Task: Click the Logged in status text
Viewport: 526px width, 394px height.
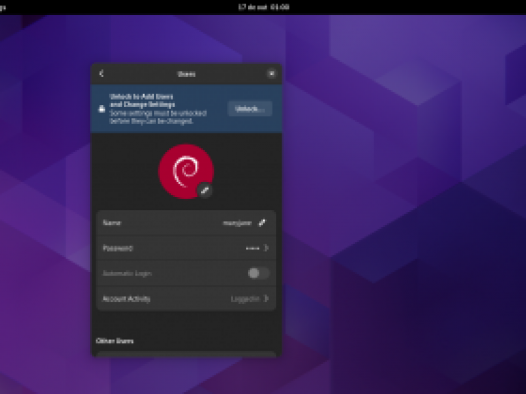Action: click(x=245, y=299)
